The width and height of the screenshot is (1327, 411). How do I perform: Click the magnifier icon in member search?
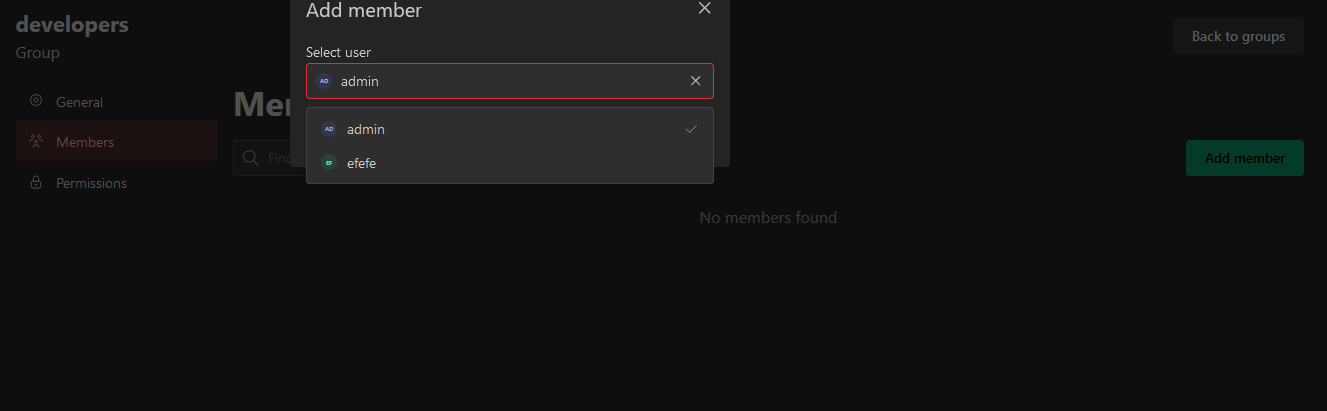point(251,158)
